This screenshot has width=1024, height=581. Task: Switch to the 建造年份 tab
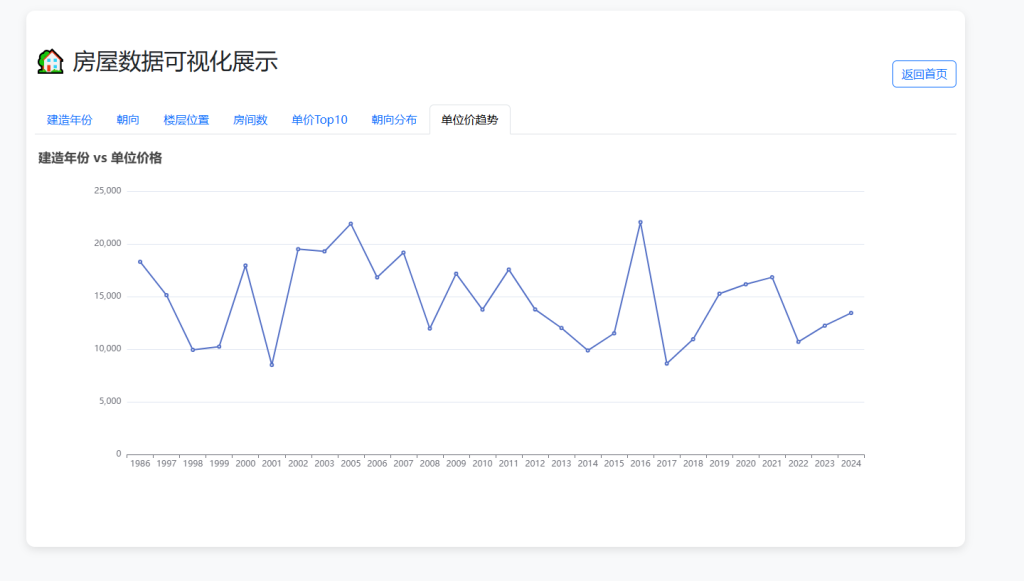pyautogui.click(x=69, y=120)
